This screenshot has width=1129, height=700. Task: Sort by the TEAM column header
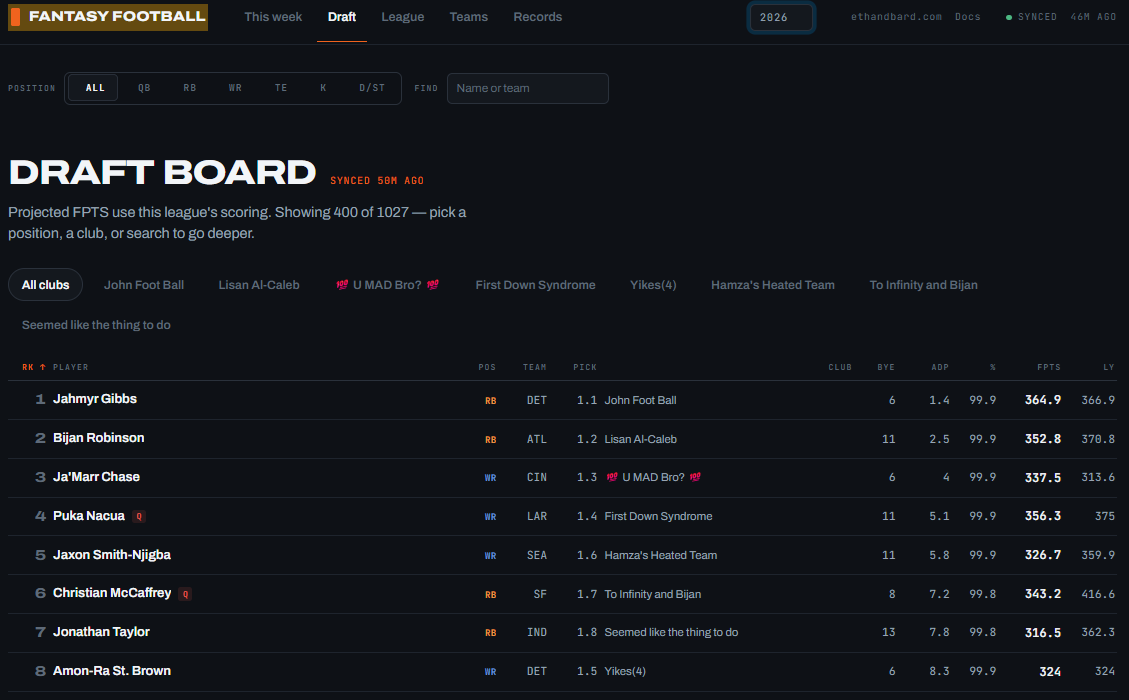pos(534,367)
